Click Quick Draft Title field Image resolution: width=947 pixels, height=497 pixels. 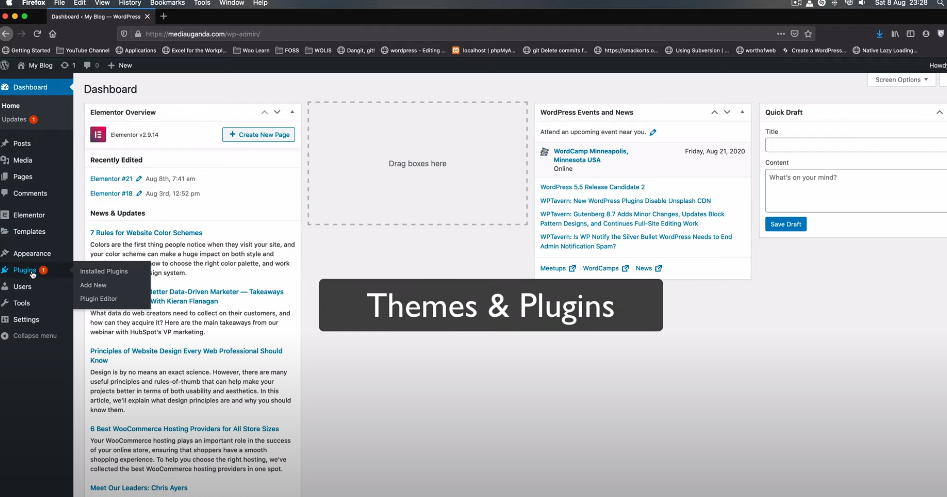point(856,145)
